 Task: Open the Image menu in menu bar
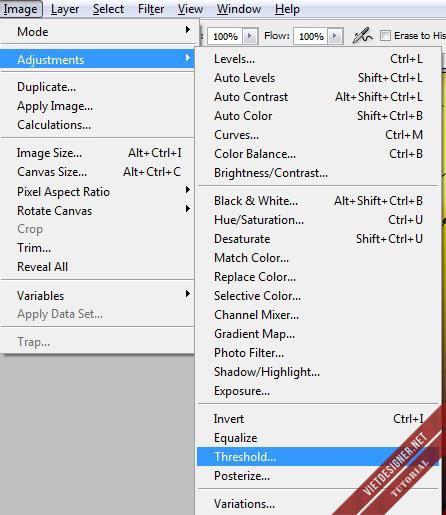[x=21, y=9]
